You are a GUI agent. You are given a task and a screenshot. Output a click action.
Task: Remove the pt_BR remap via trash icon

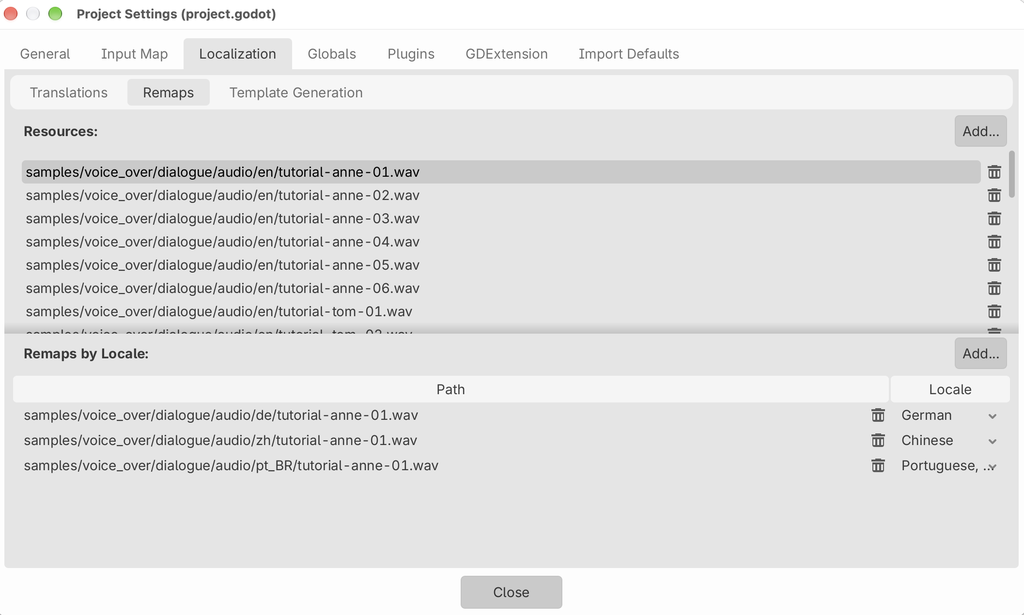coord(878,465)
